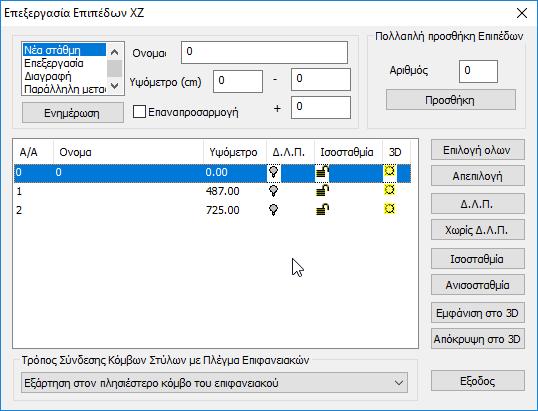Click Απόκρυψη στο 3D button
Screen dimensions: 538x411
(x=478, y=339)
